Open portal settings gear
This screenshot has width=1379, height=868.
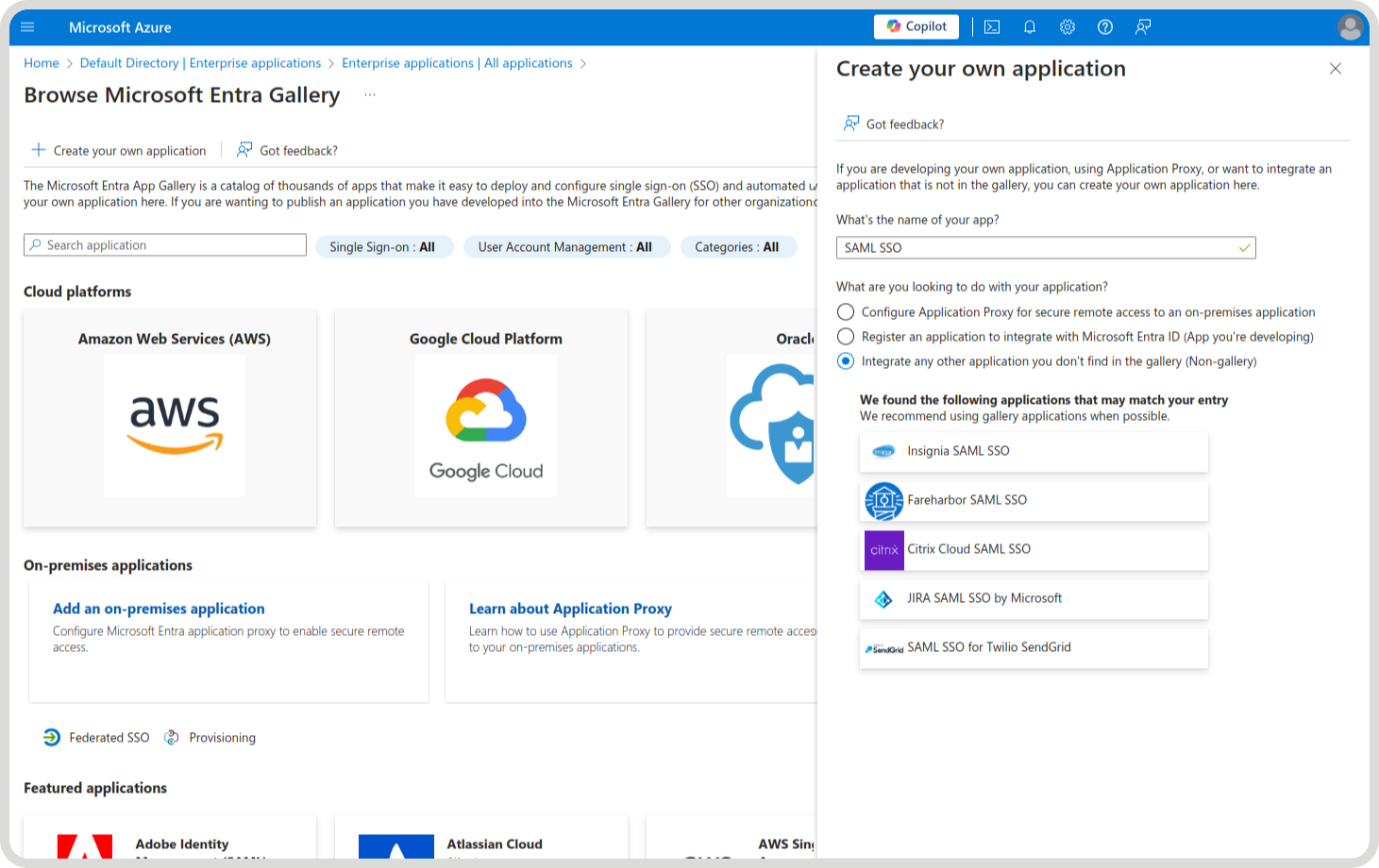tap(1068, 27)
